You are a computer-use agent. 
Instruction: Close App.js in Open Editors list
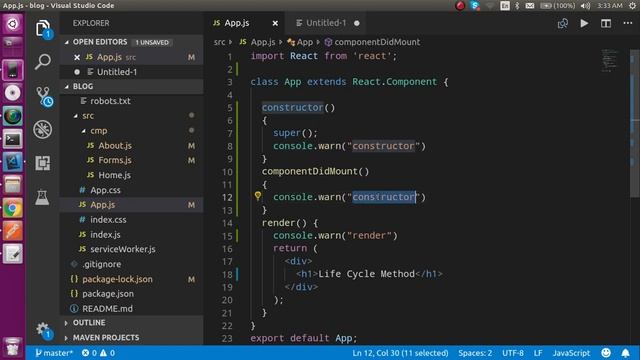pyautogui.click(x=77, y=57)
